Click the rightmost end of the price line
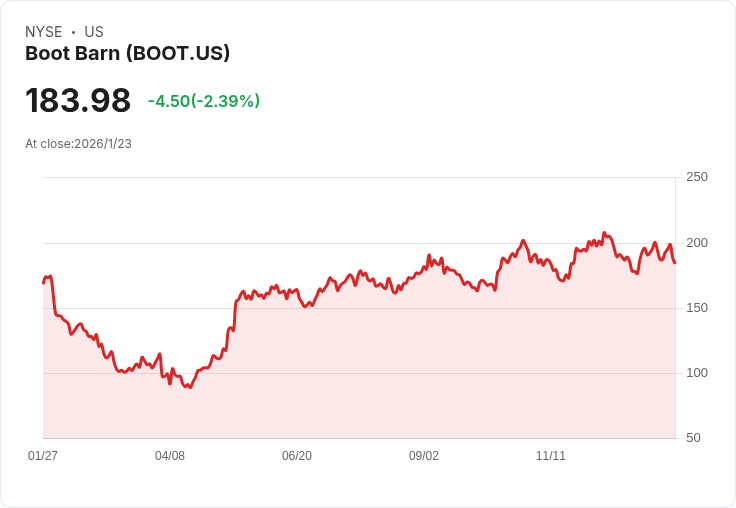Screen dimensions: 736x508 [x=675, y=263]
